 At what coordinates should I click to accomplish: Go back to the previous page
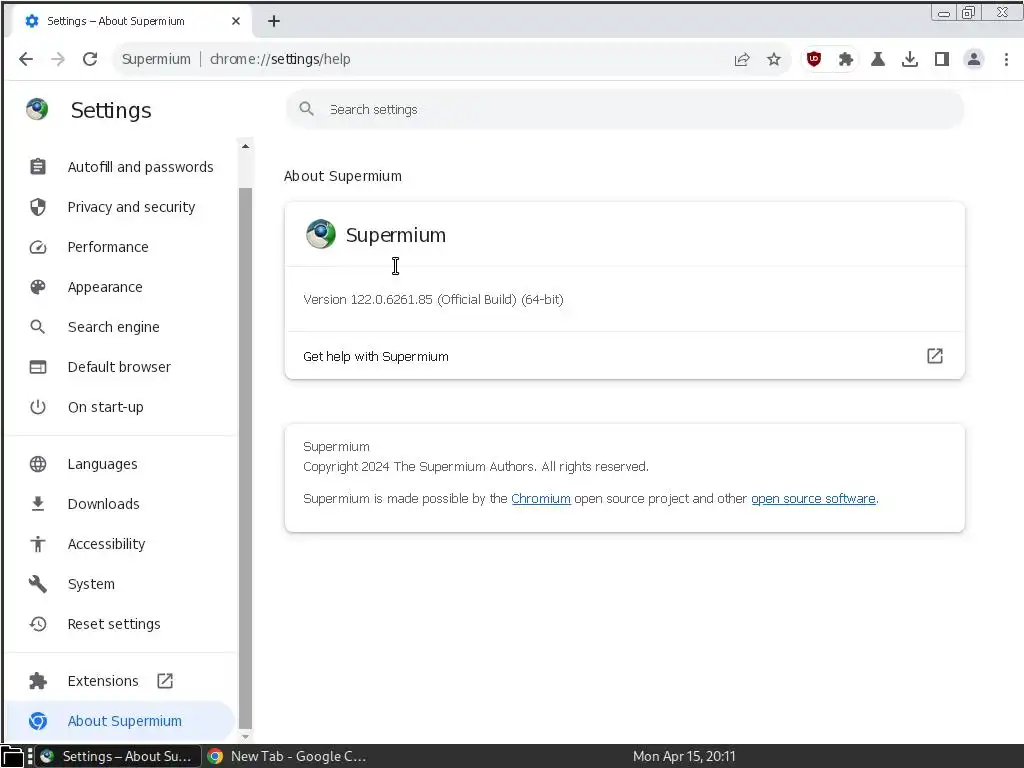26,59
